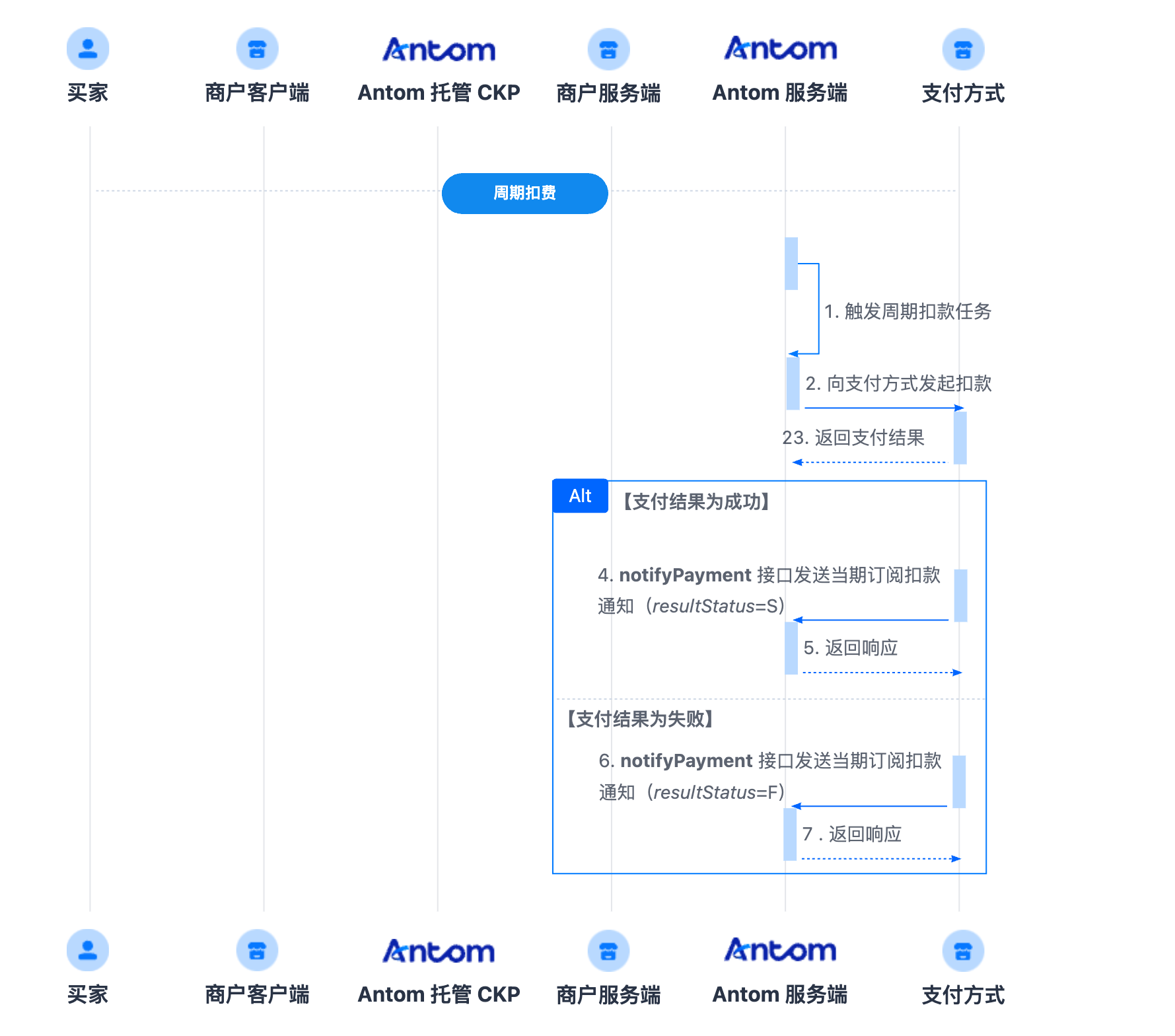1175x1036 pixels.
Task: Select the top 支付方式 label
Action: [x=964, y=93]
